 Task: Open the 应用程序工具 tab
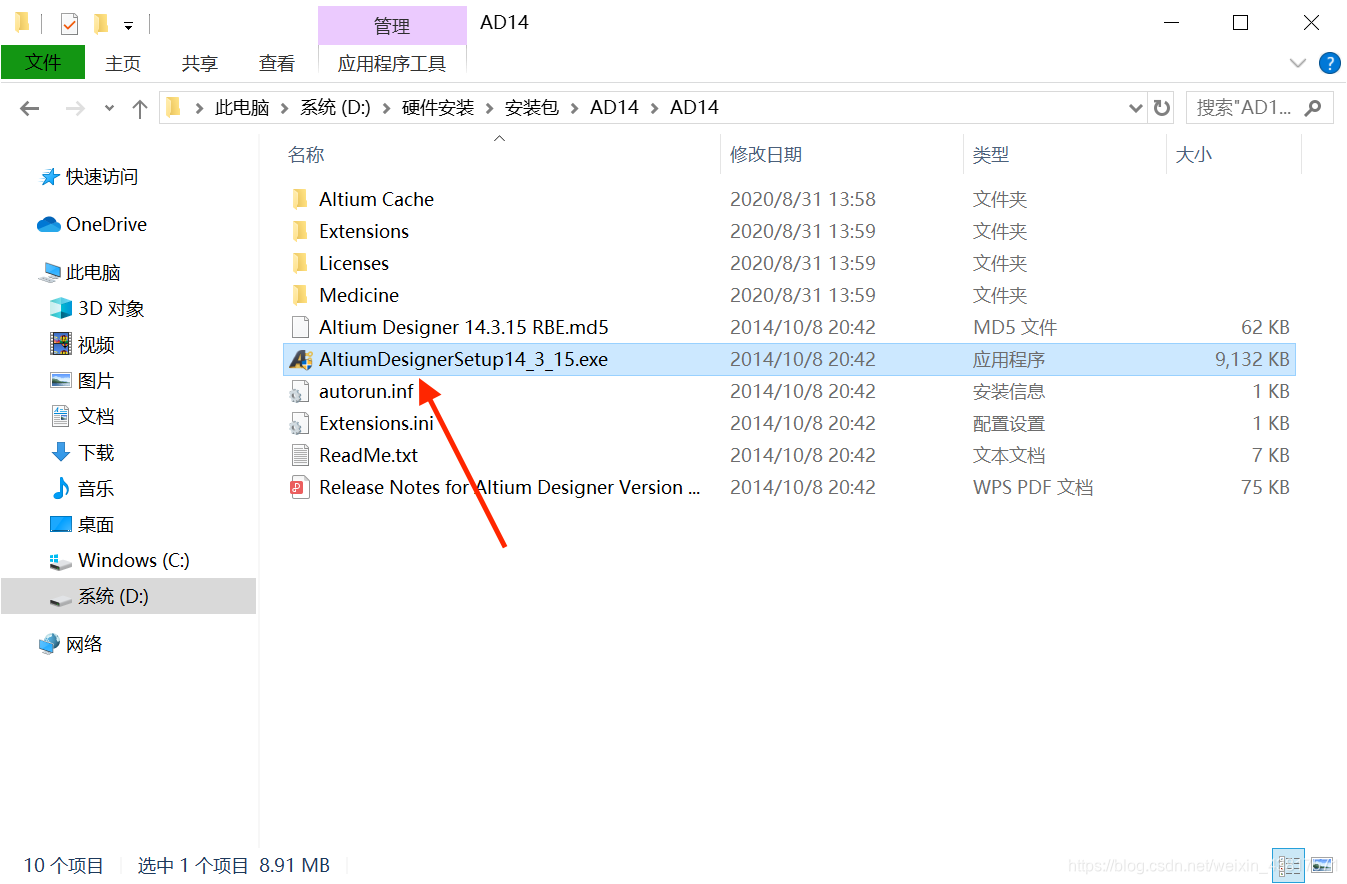pos(392,63)
